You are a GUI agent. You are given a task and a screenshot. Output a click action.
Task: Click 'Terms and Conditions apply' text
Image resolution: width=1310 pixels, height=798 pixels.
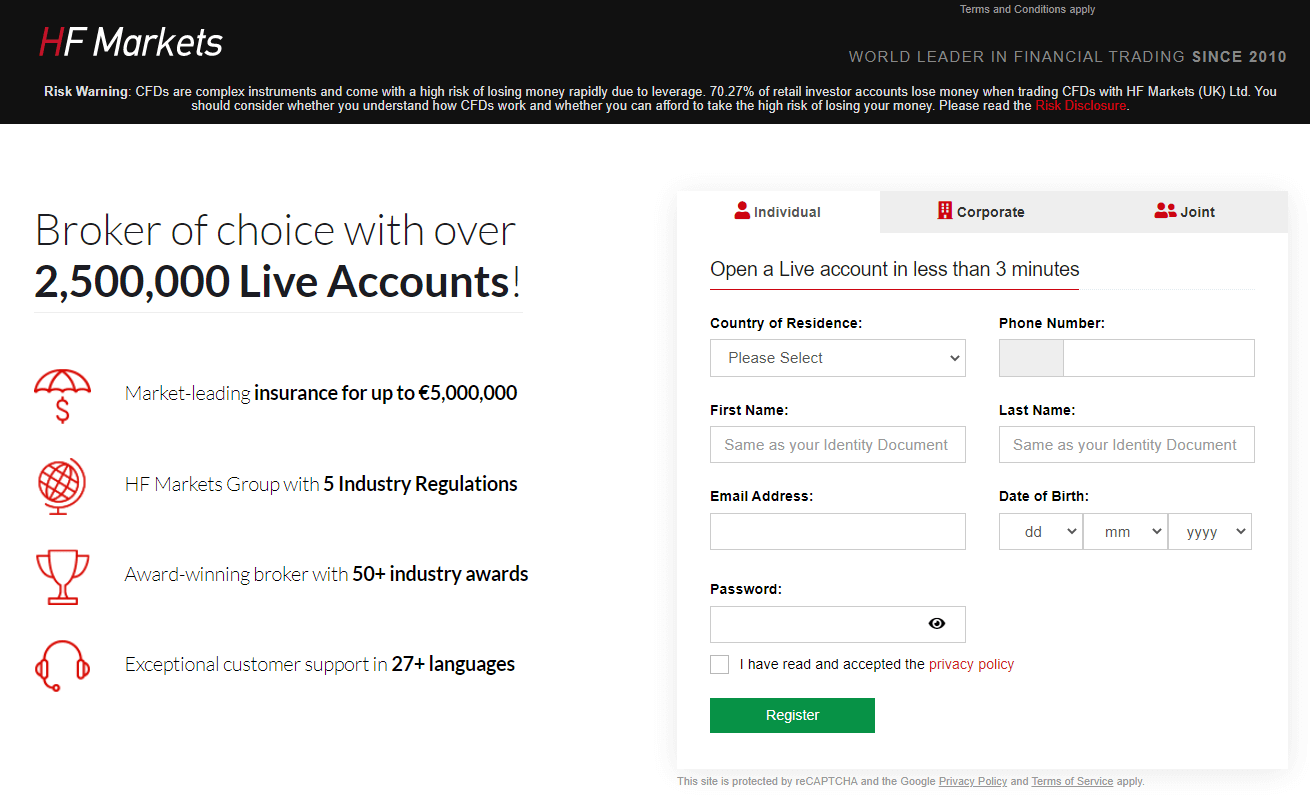click(1027, 9)
